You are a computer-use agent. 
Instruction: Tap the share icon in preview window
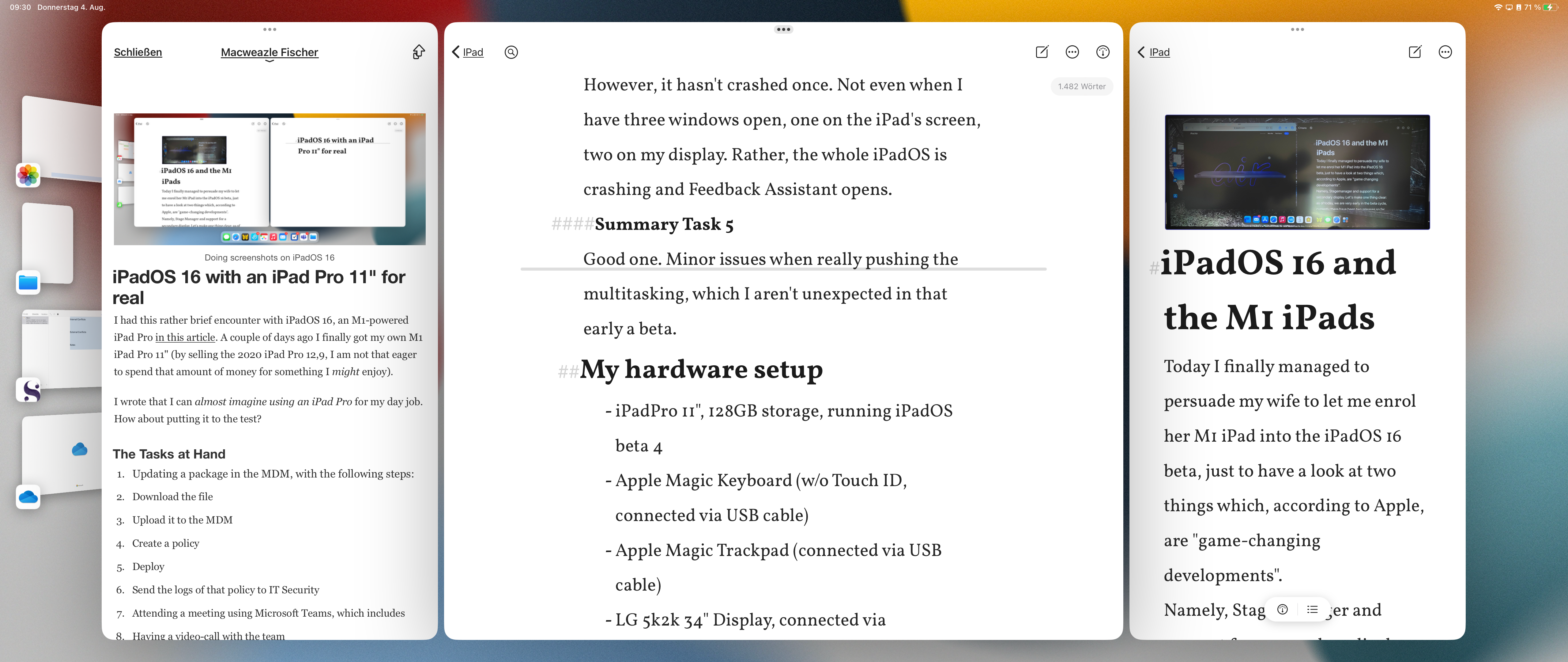(418, 52)
